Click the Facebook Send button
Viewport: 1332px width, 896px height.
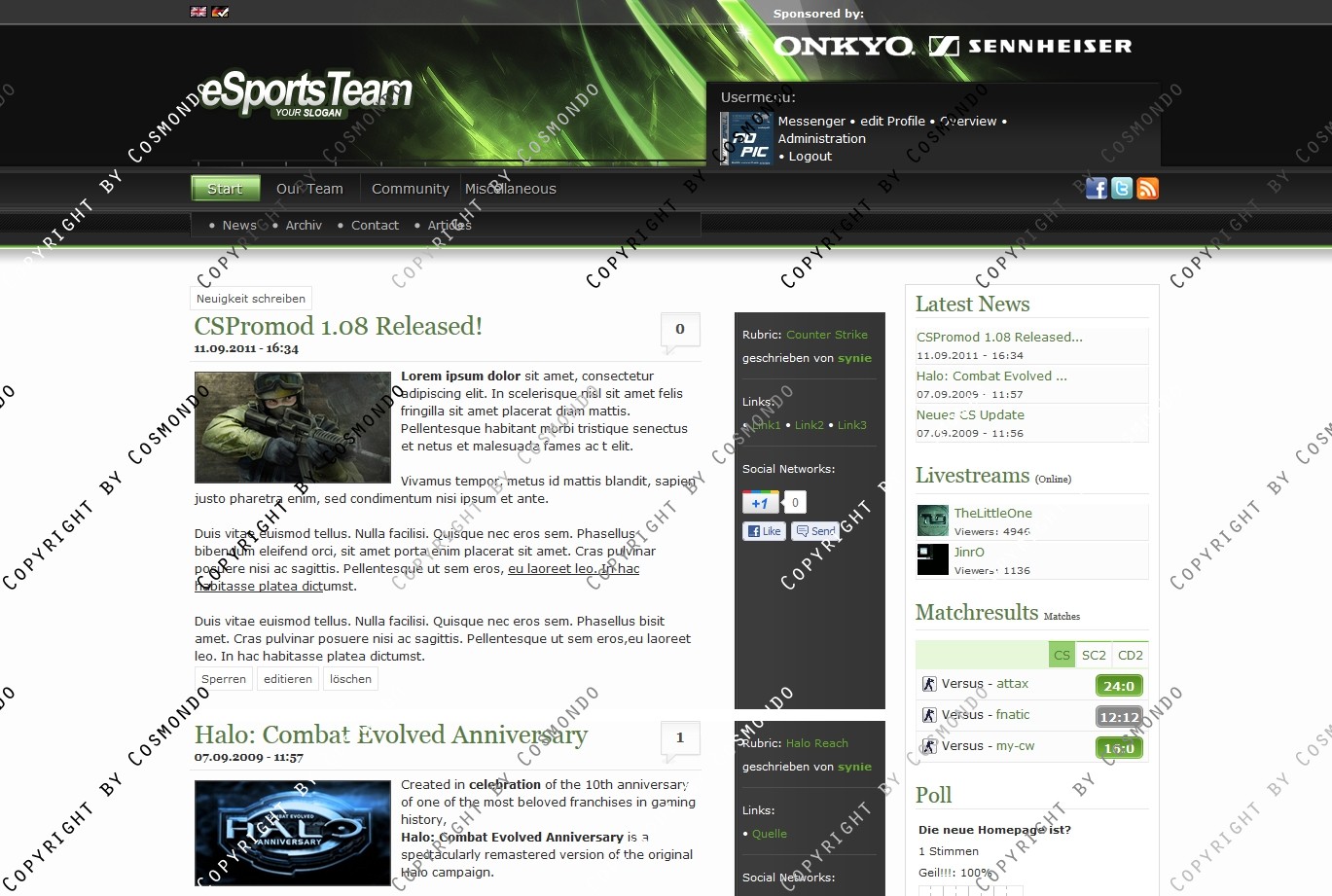pyautogui.click(x=814, y=531)
